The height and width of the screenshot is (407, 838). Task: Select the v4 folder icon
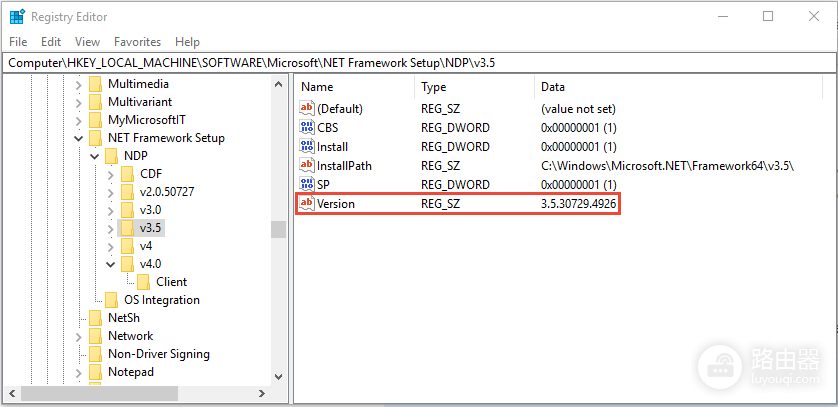(127, 246)
